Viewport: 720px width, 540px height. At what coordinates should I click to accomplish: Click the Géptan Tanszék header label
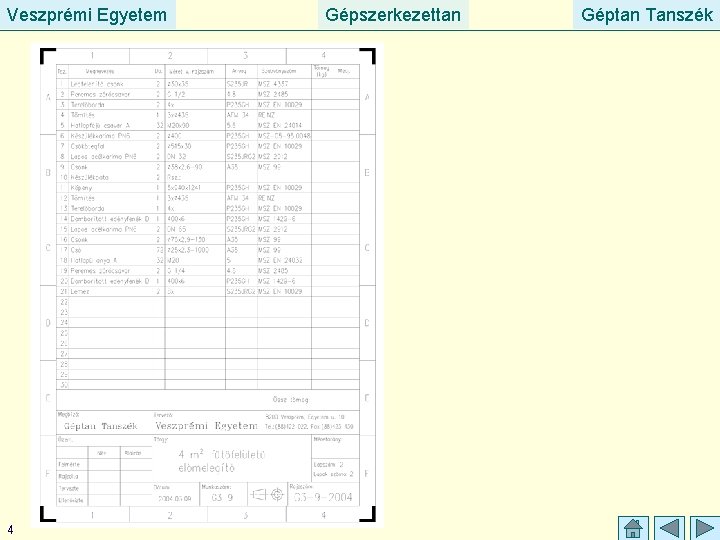647,15
